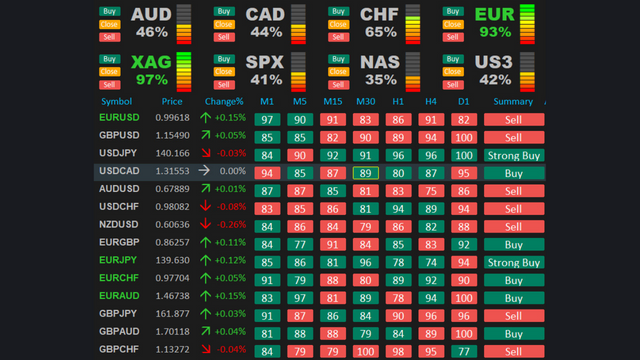Click the USDCAD flat arrow icon
The width and height of the screenshot is (640, 360).
(204, 171)
